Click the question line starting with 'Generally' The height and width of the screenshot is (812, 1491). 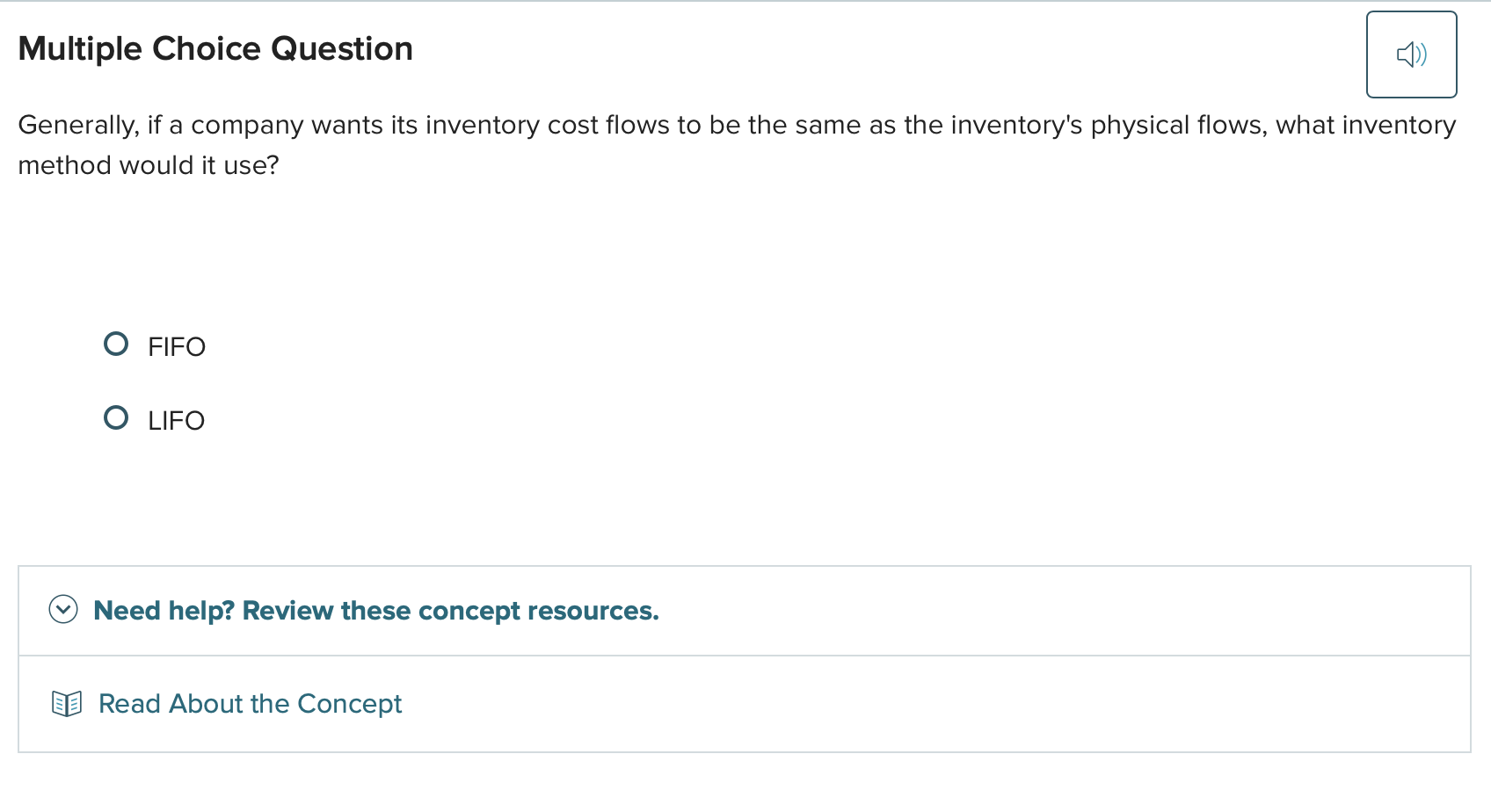pos(736,125)
